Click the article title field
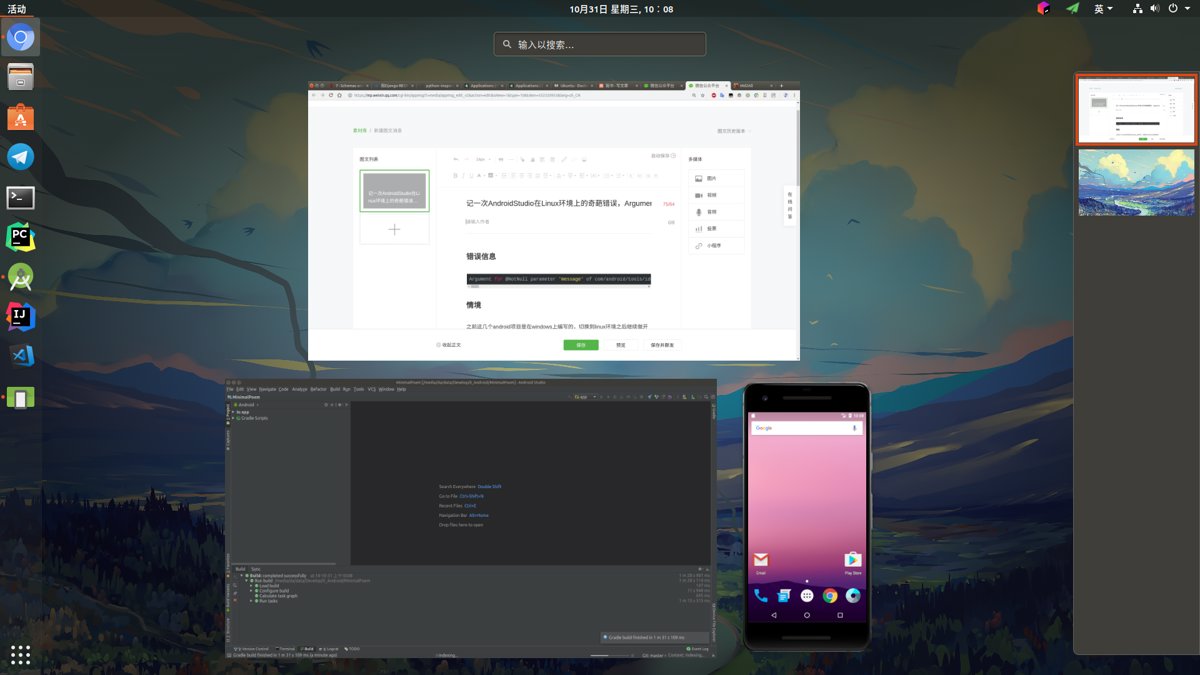 [560, 203]
